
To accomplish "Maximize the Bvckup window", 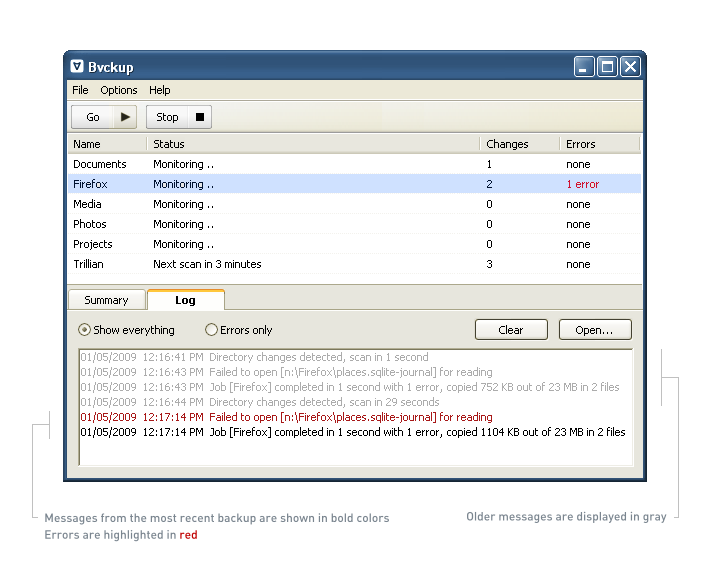I will click(x=607, y=67).
